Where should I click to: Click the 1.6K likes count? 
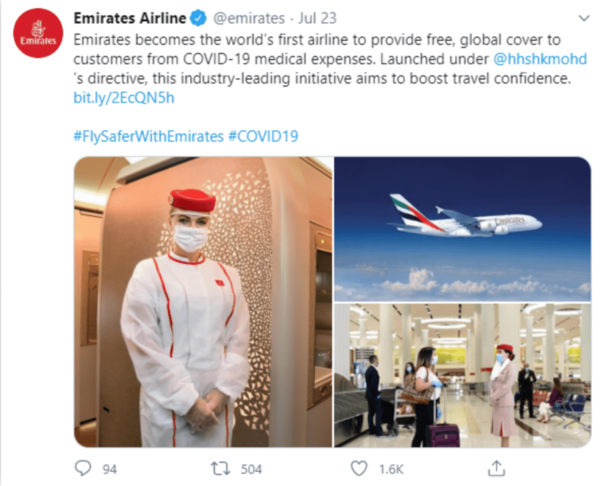click(391, 469)
